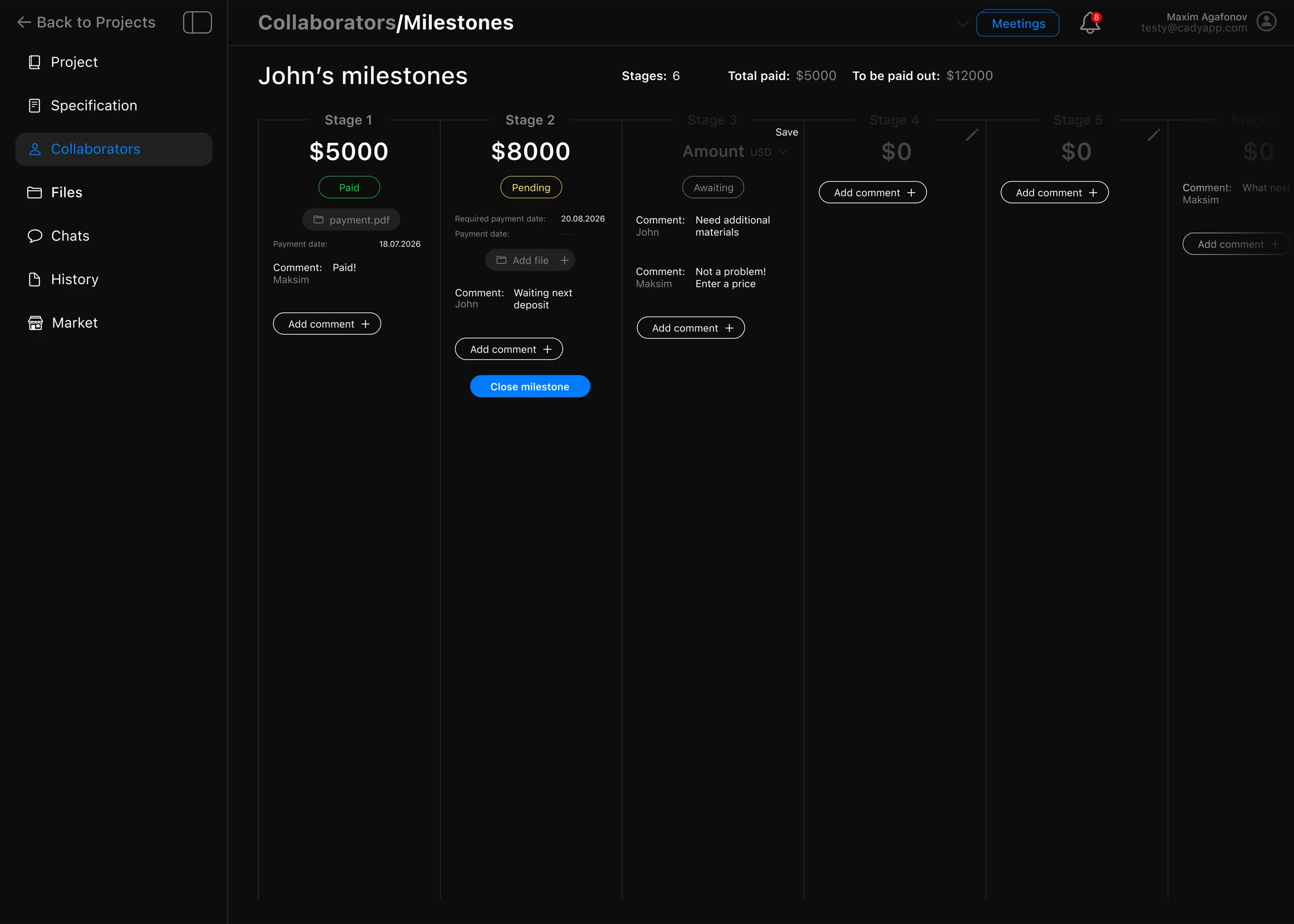Go back to Projects
The image size is (1294, 924).
(86, 22)
